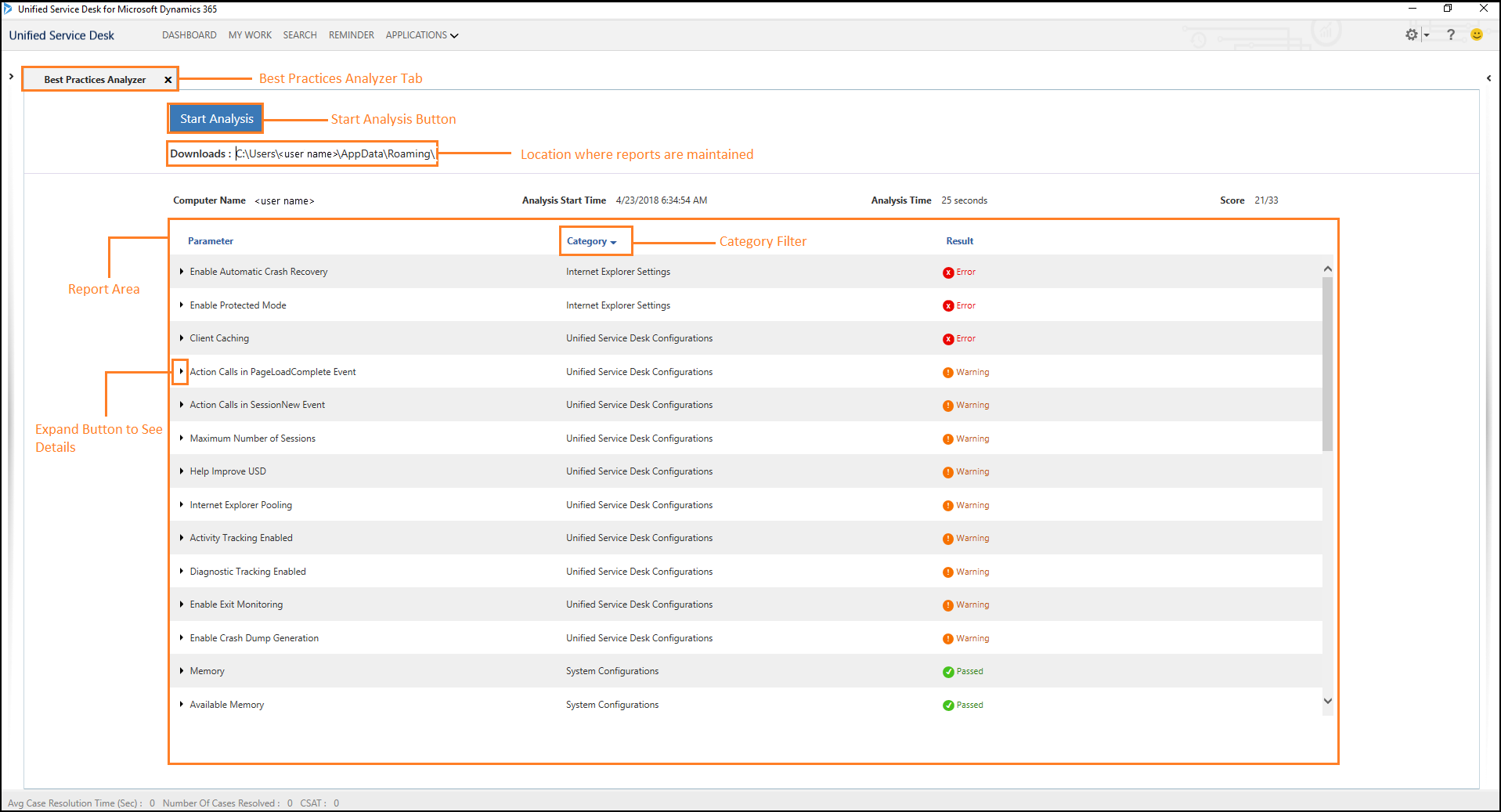Expand Internet Explorer Pooling details
Viewport: 1501px width, 812px height.
click(x=182, y=504)
